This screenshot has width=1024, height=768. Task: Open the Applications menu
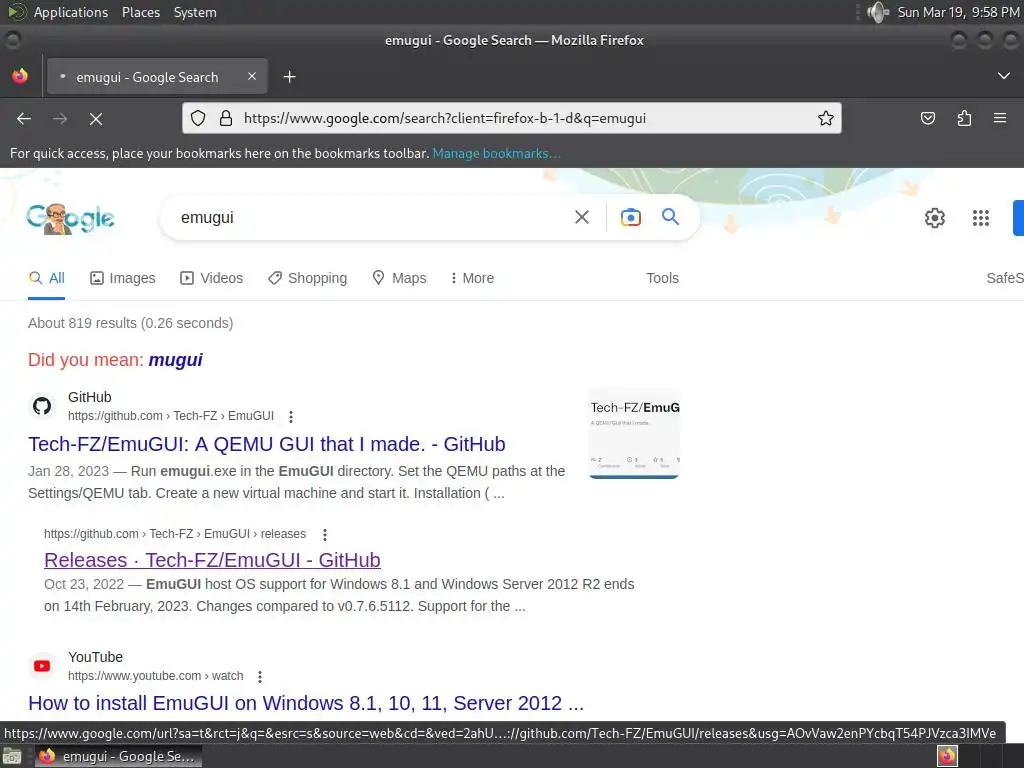tap(71, 12)
